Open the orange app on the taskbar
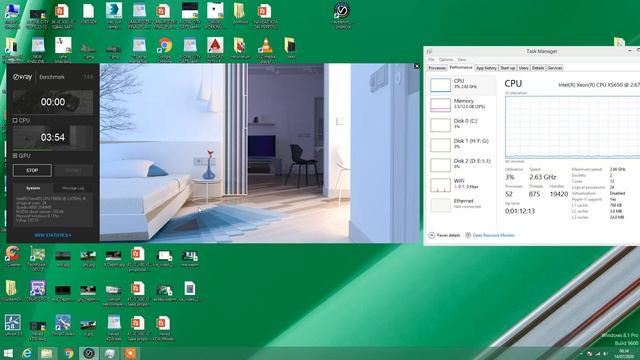The height and width of the screenshot is (360, 640). (130, 353)
